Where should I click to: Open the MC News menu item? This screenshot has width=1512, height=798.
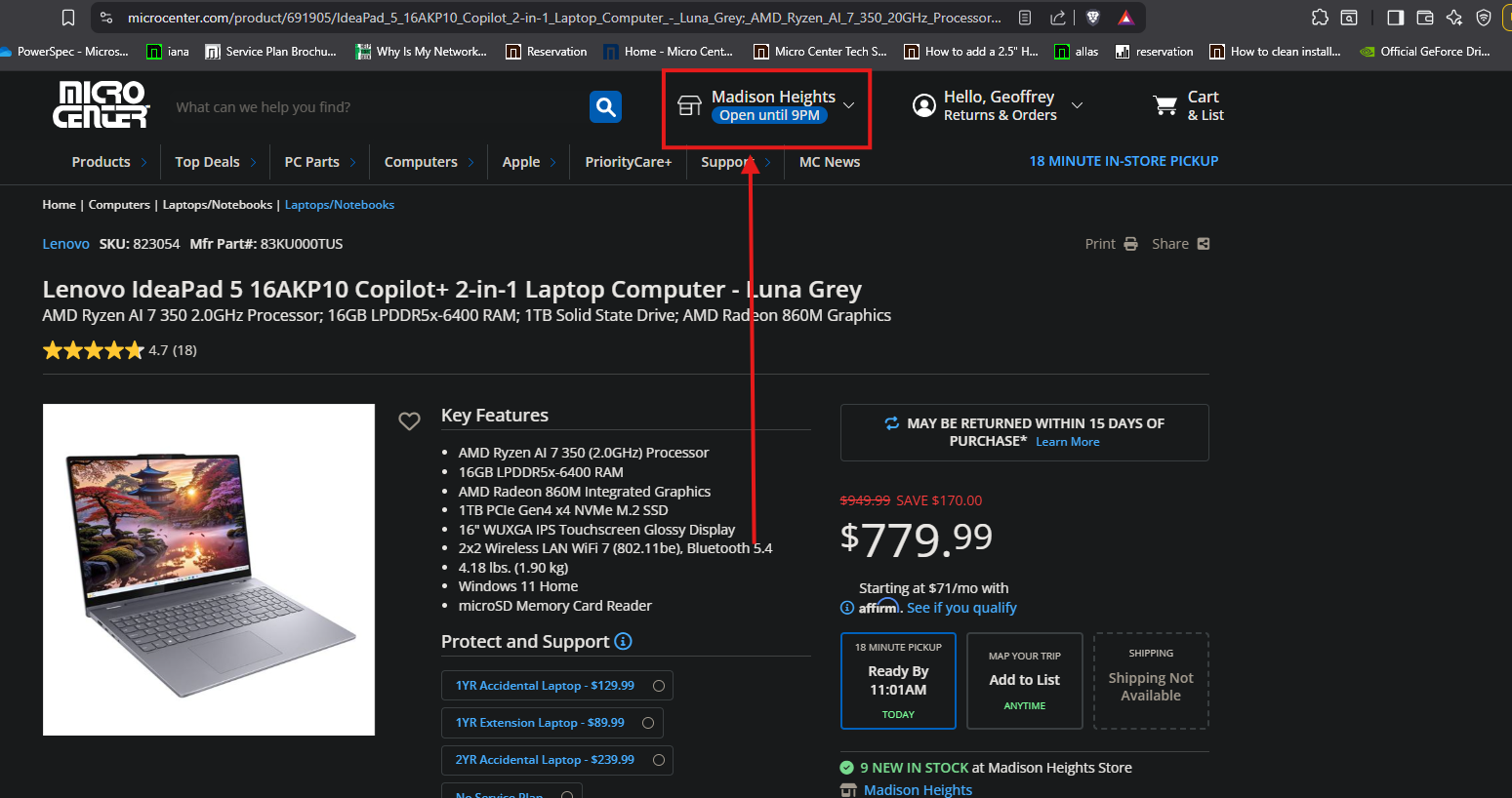click(x=830, y=162)
